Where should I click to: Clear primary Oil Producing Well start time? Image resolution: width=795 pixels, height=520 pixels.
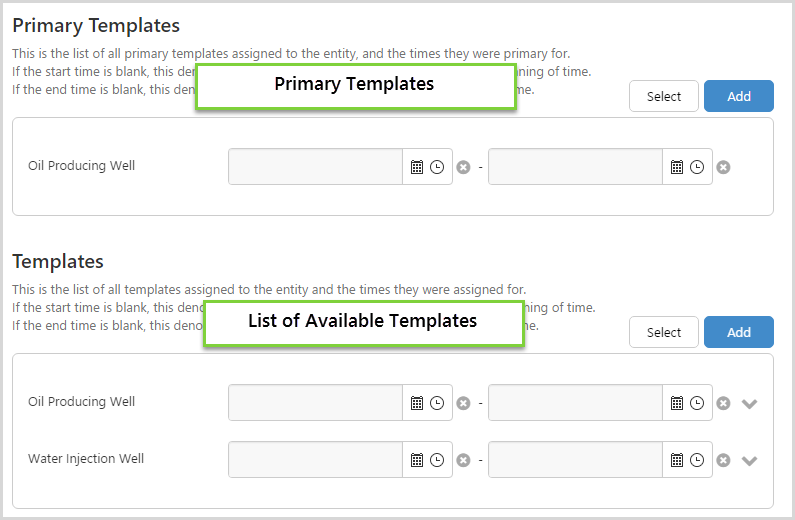tap(463, 167)
